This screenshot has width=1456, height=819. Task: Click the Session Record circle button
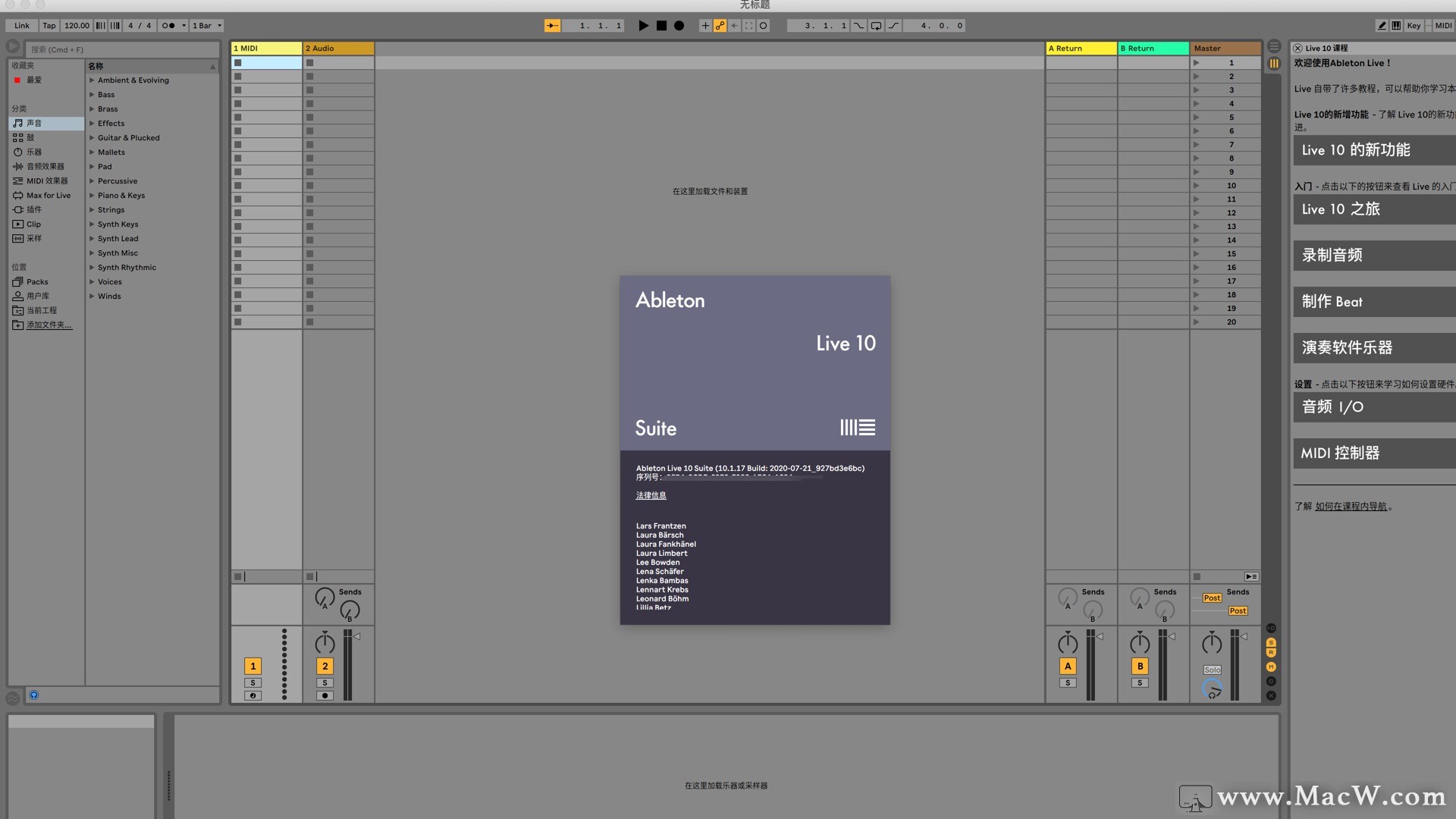tap(764, 25)
